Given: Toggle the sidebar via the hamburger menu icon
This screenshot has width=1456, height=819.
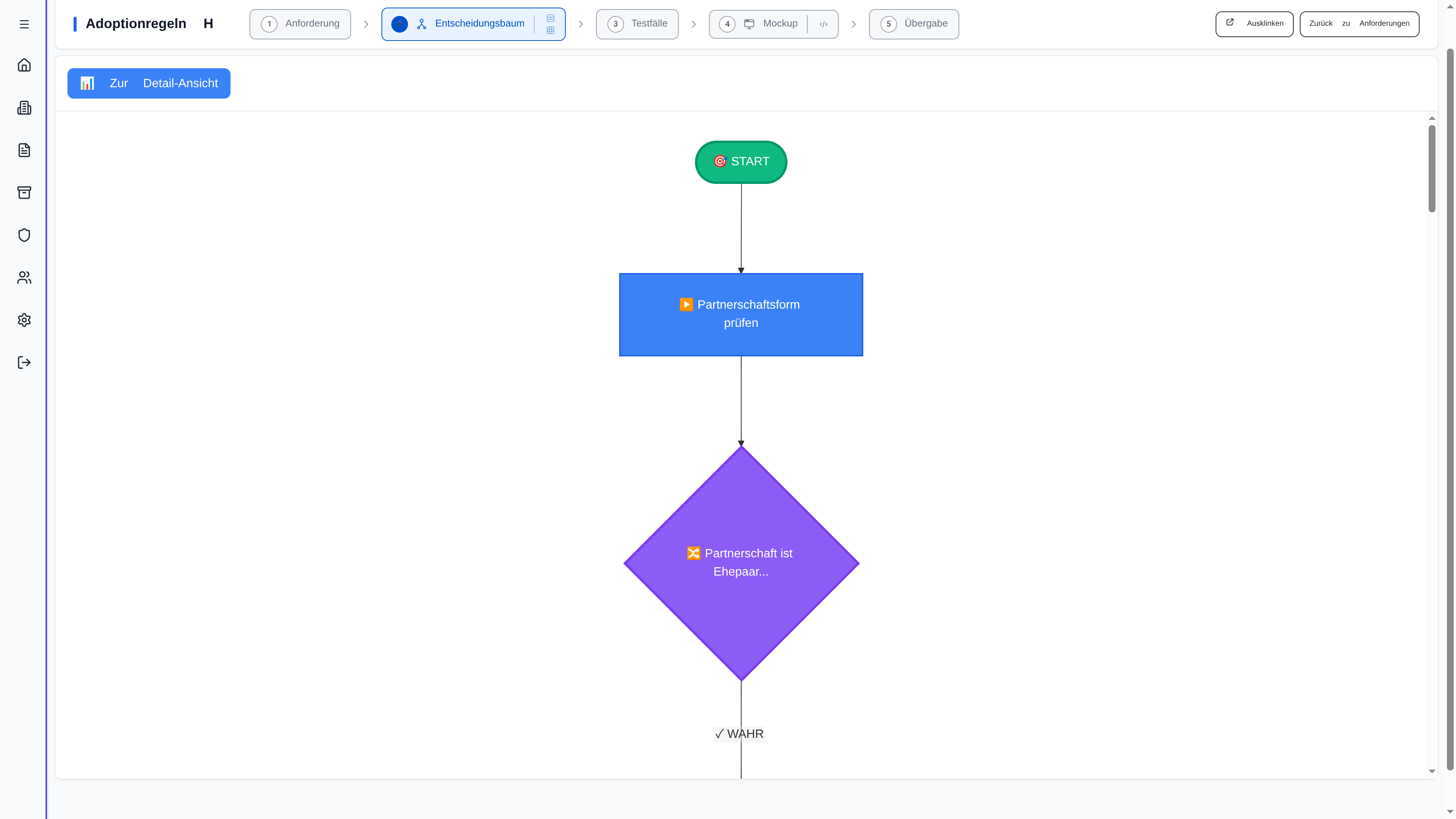Looking at the screenshot, I should click(24, 24).
